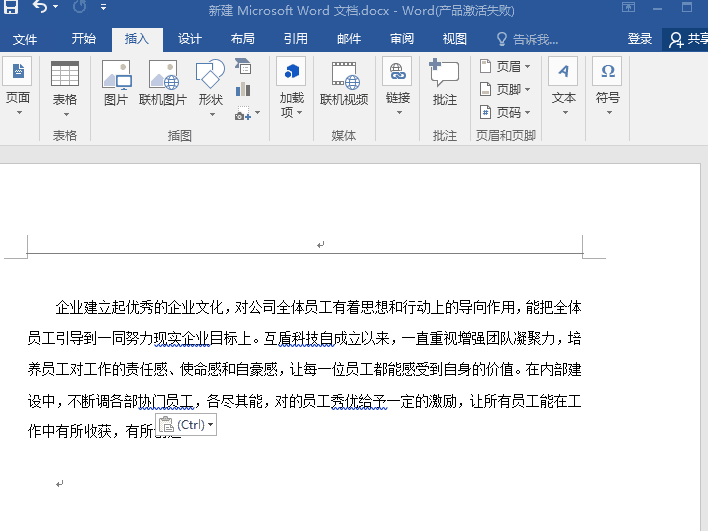The image size is (708, 531).
Task: Click the 表格 table grid icon
Action: pos(64,83)
